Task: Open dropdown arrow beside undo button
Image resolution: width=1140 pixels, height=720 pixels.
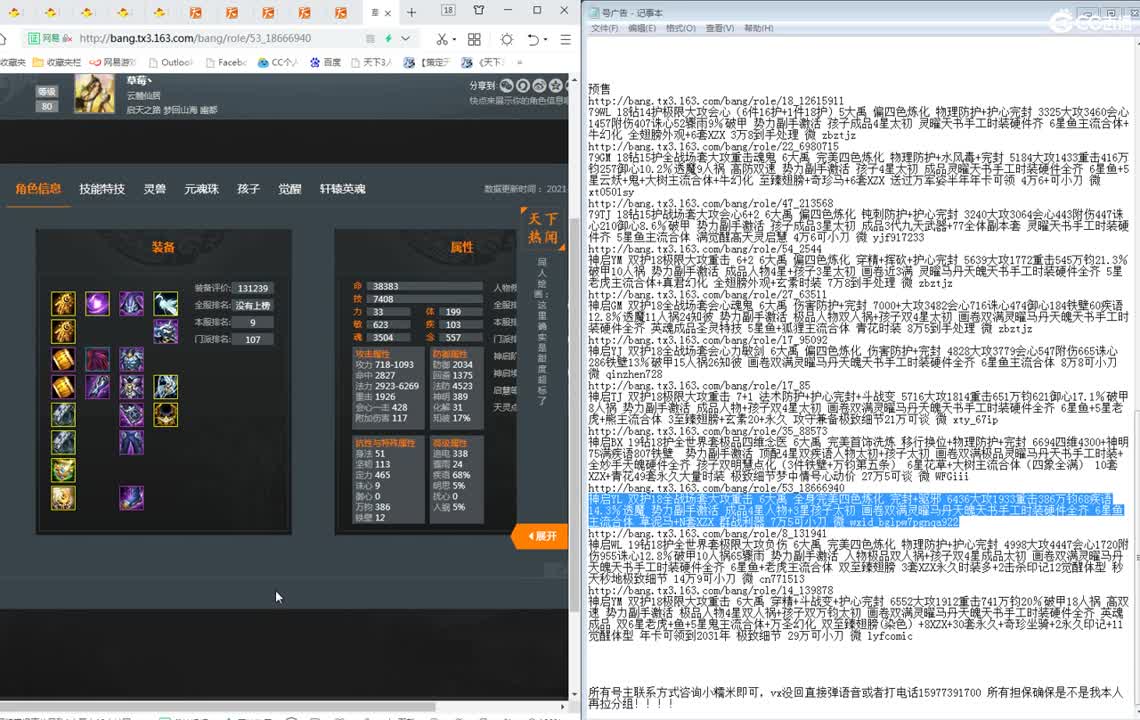Action: pos(546,39)
